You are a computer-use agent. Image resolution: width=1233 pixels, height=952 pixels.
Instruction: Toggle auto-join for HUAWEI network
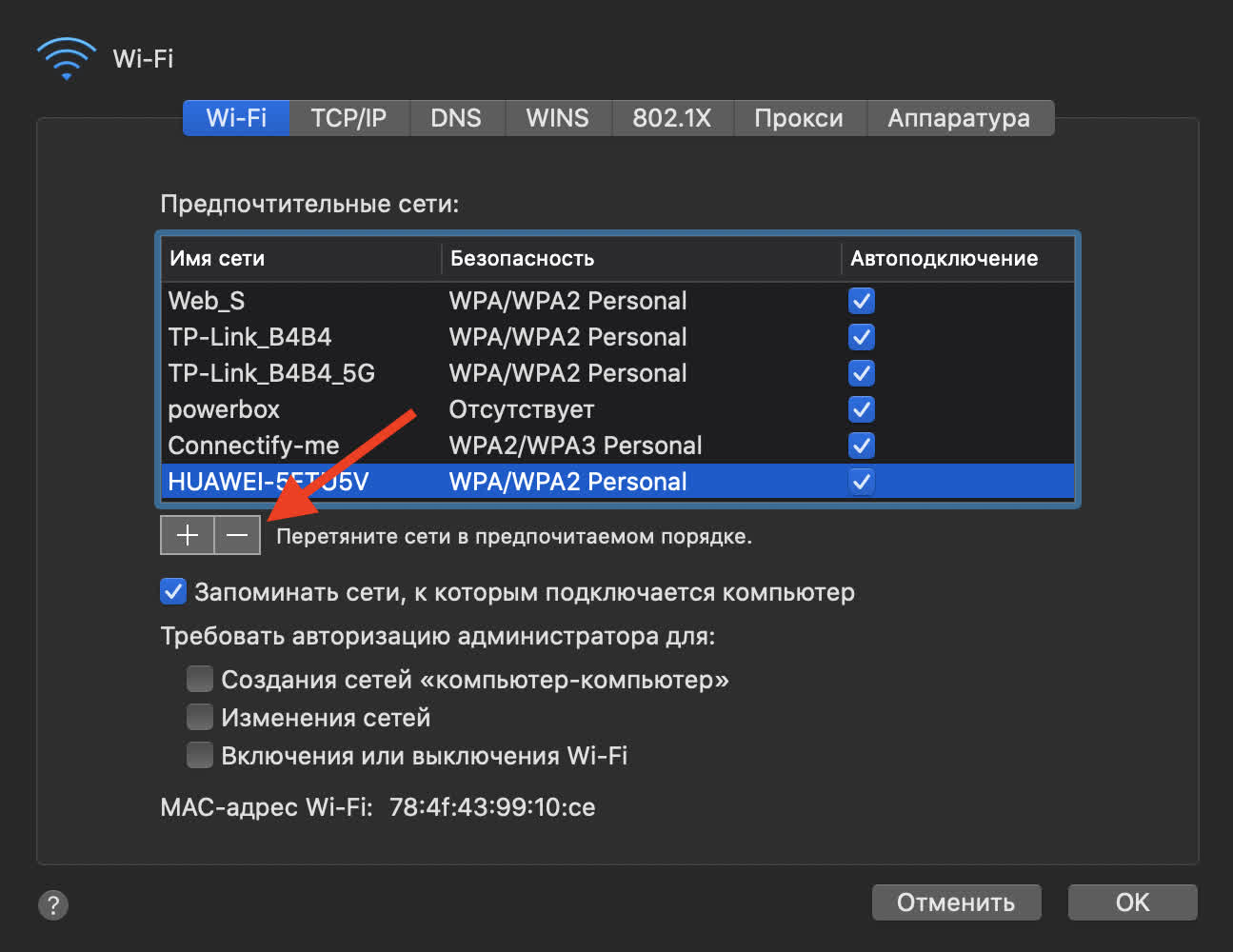point(862,482)
